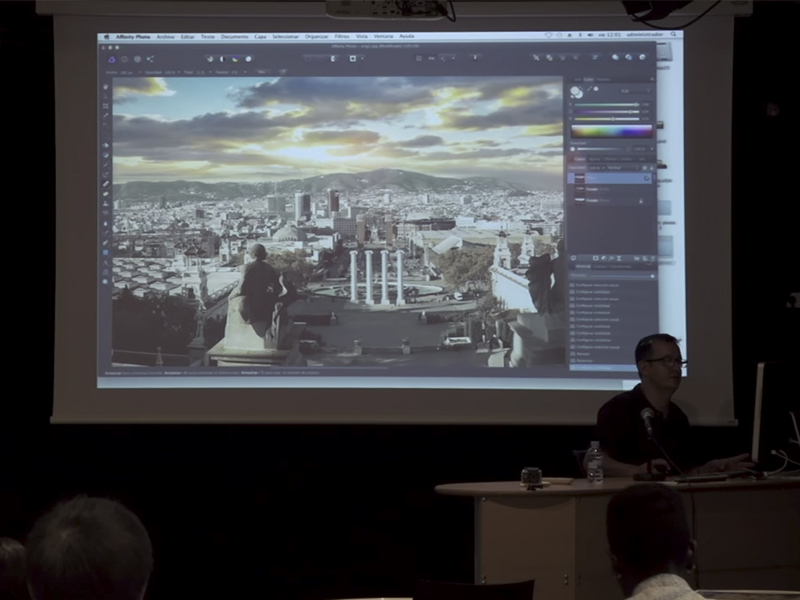Viewport: 800px width, 600px height.
Task: Apply Auto Contrast from the toolbar
Action: 222,59
